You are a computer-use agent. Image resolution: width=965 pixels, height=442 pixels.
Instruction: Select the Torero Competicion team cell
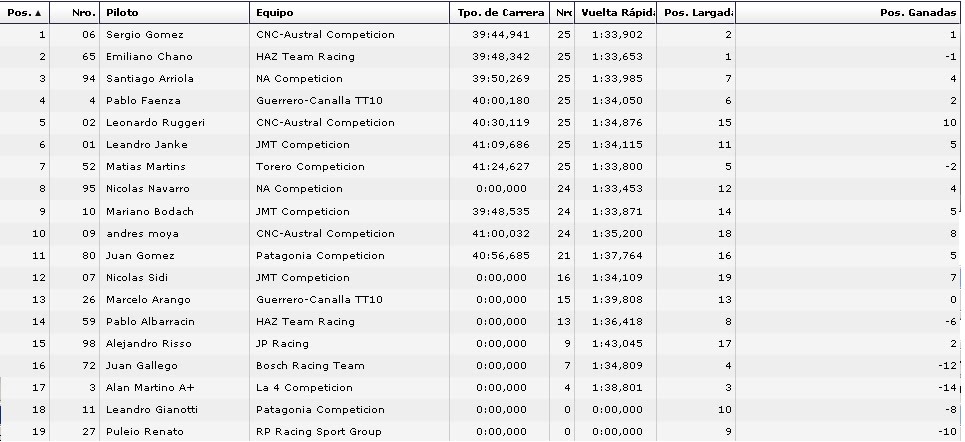pos(310,167)
